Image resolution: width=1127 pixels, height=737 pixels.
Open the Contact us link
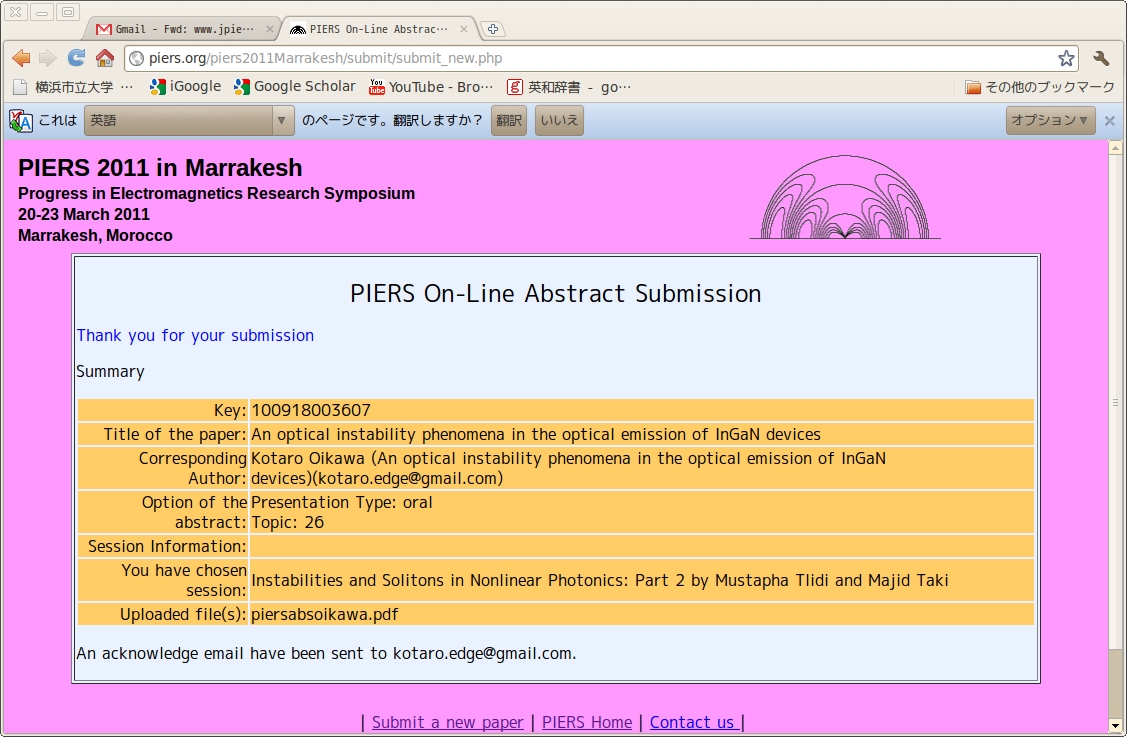click(x=694, y=722)
